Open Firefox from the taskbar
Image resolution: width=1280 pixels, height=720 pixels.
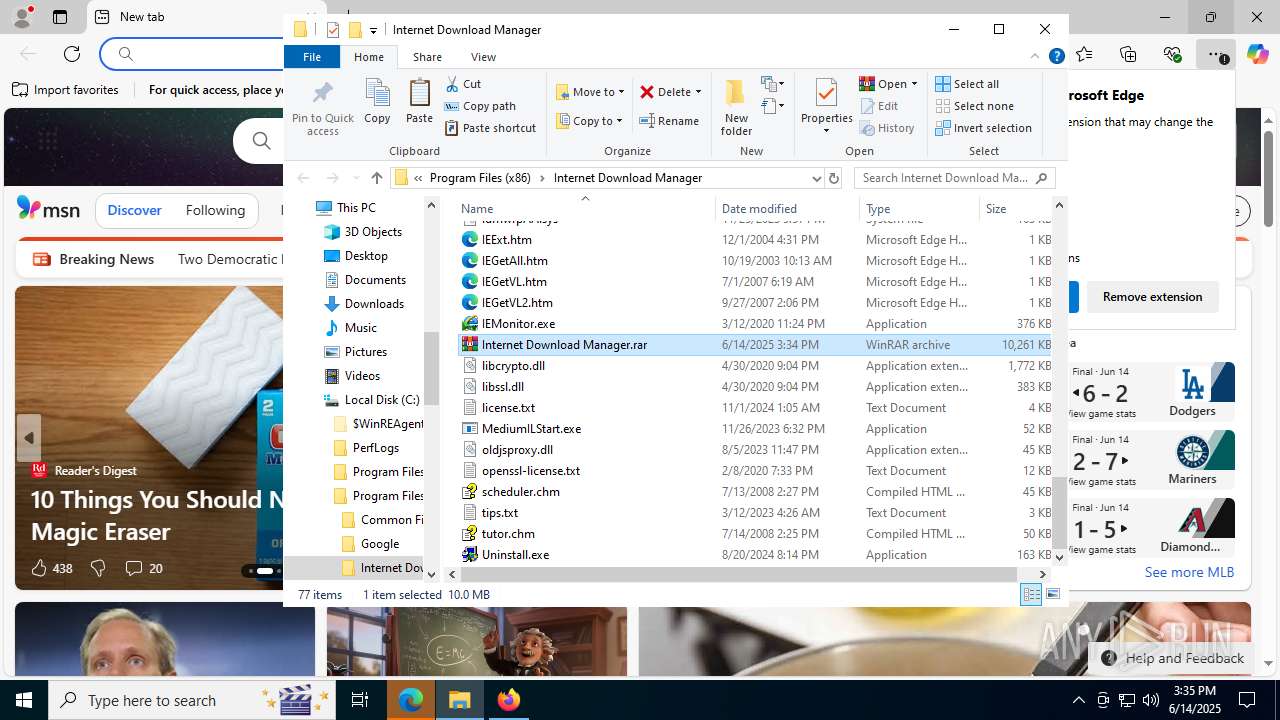[x=509, y=700]
